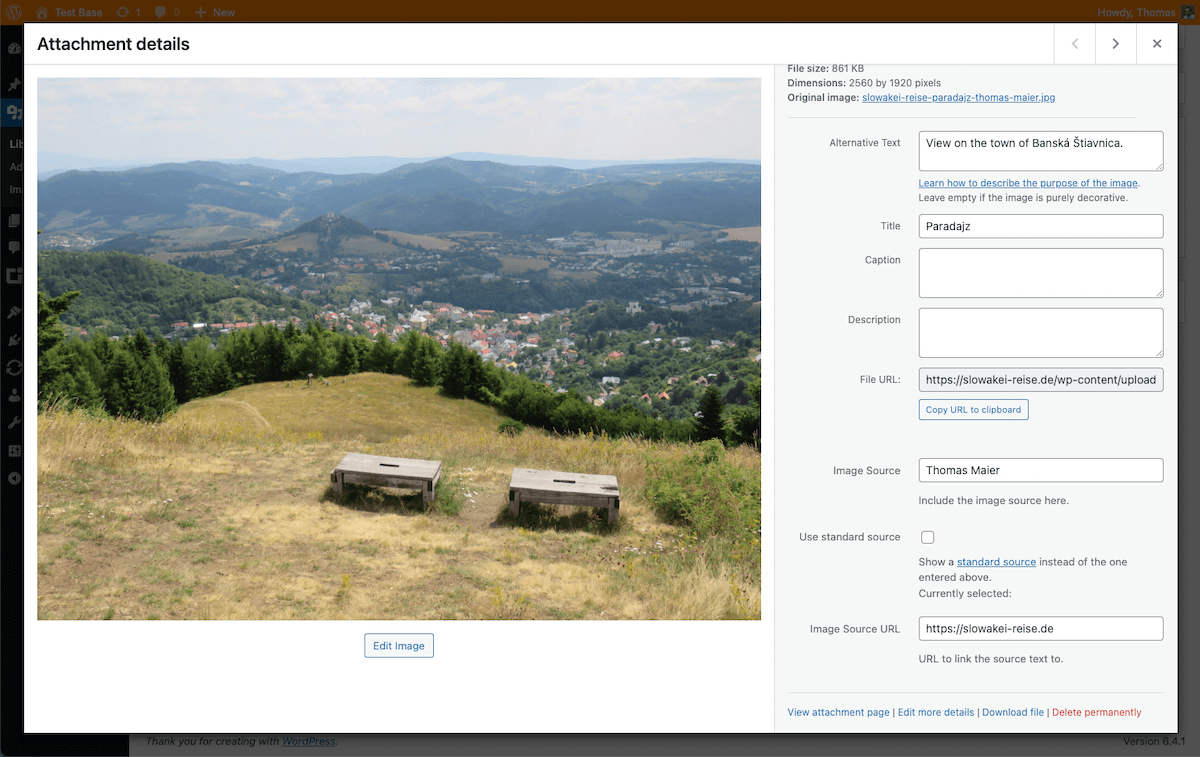Image resolution: width=1200 pixels, height=757 pixels.
Task: Open the WordPress link in footer
Action: tap(308, 741)
